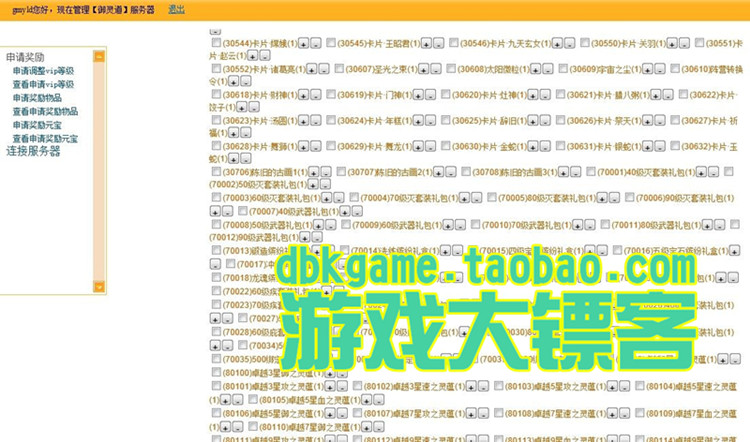Tick checkbox for 70001 40级灭套装礼包
Viewport: 750px width, 442px height.
coord(591,171)
